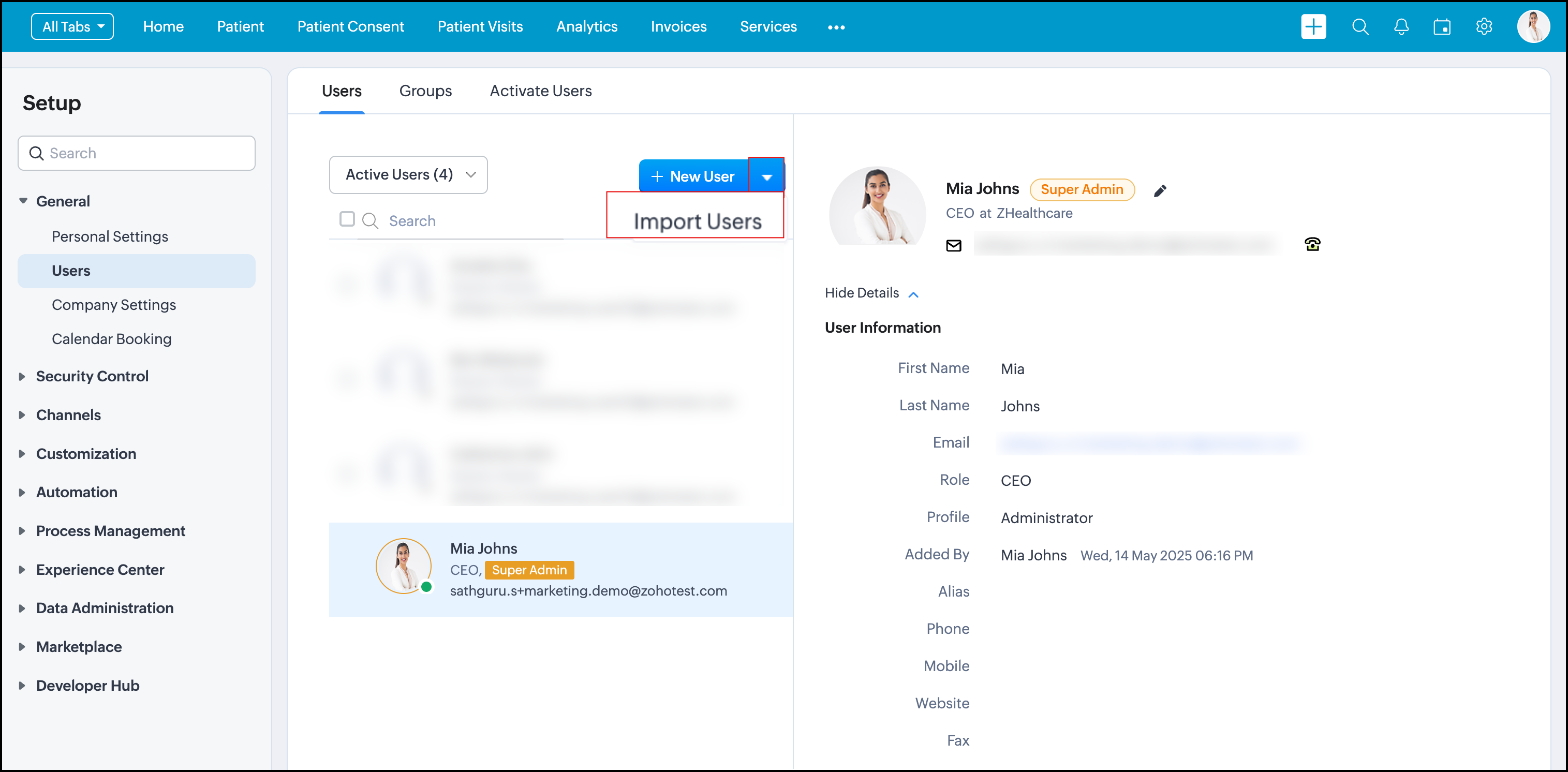Screen dimensions: 1568x772
Task: Select Import Users option
Action: [x=697, y=221]
